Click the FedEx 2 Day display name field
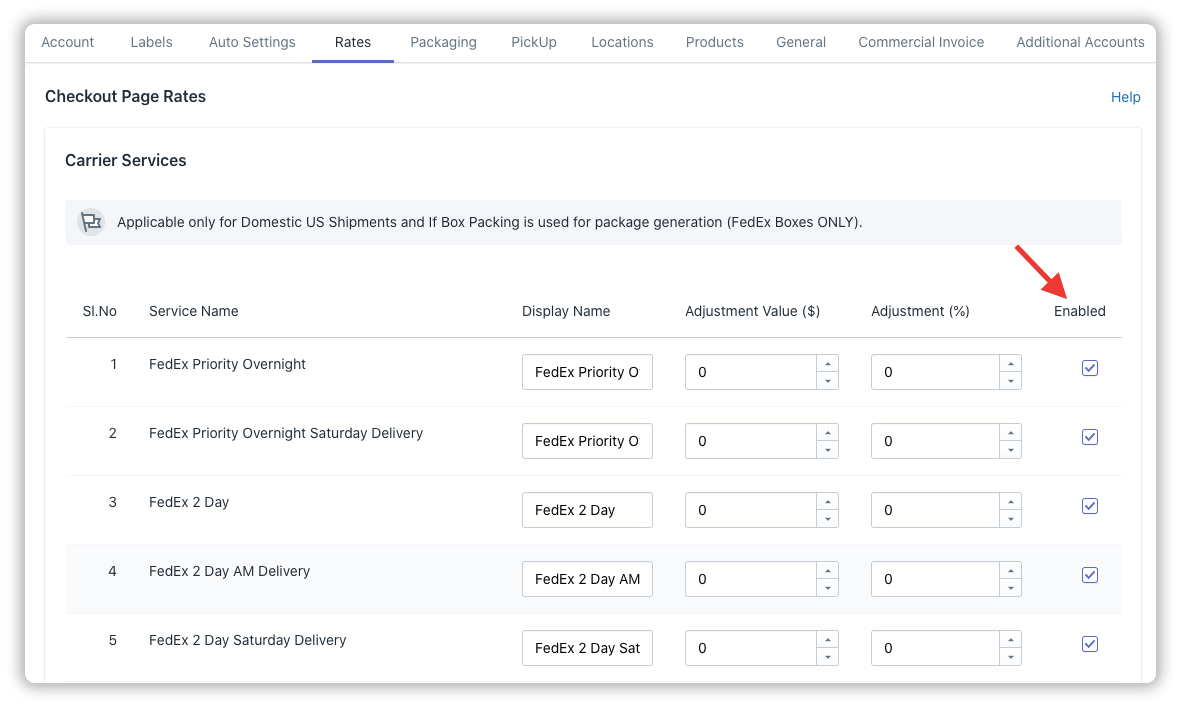Screen dimensions: 1184x708 [x=587, y=510]
